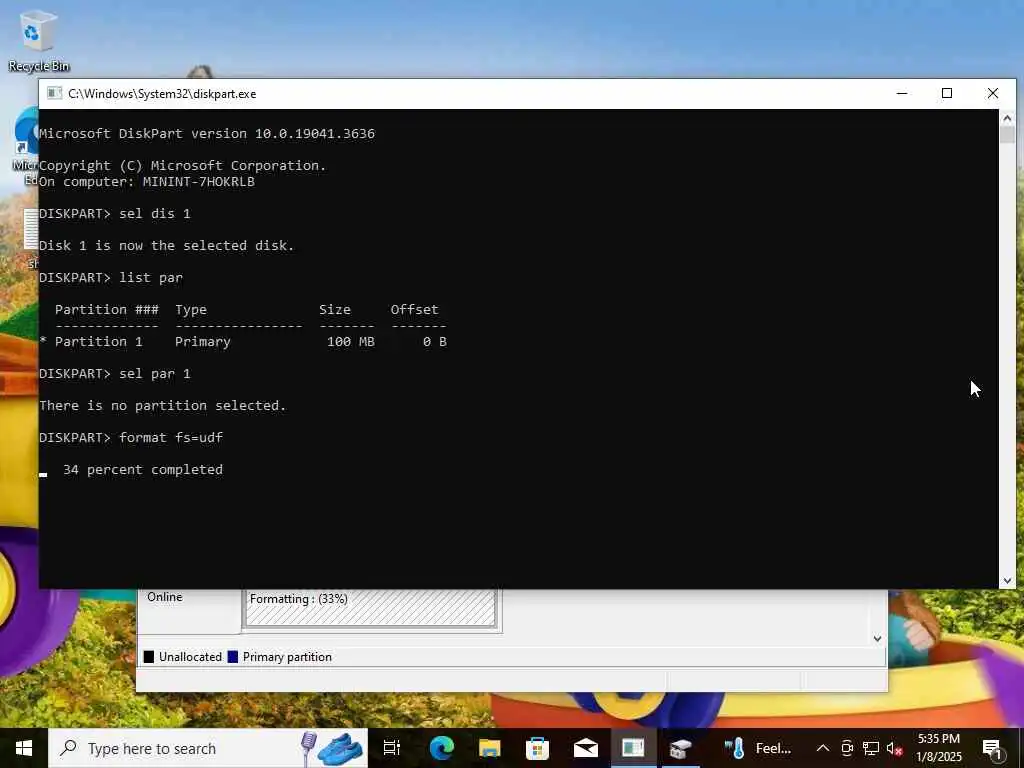Switch to the diskpart console taskbar button
The image size is (1024, 768).
point(633,748)
